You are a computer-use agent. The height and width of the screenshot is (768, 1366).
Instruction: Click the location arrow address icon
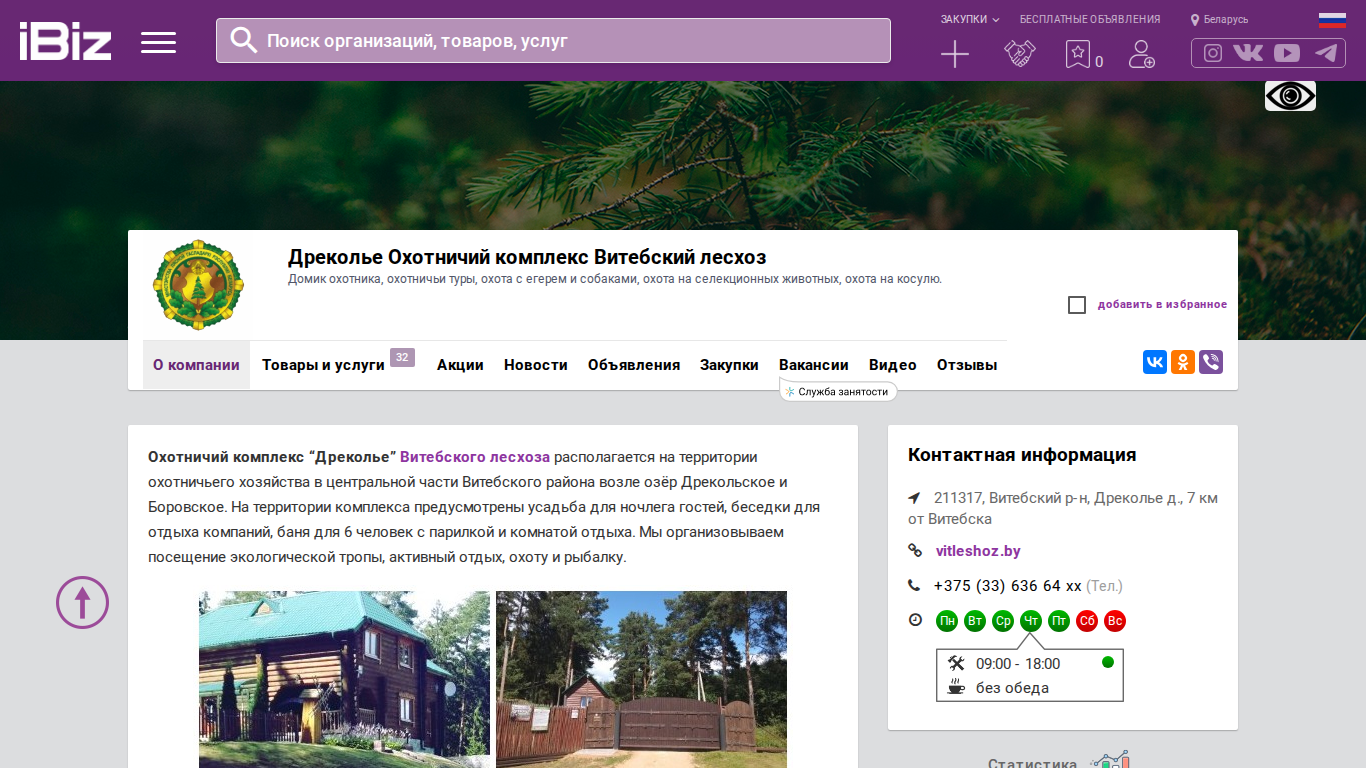coord(914,498)
